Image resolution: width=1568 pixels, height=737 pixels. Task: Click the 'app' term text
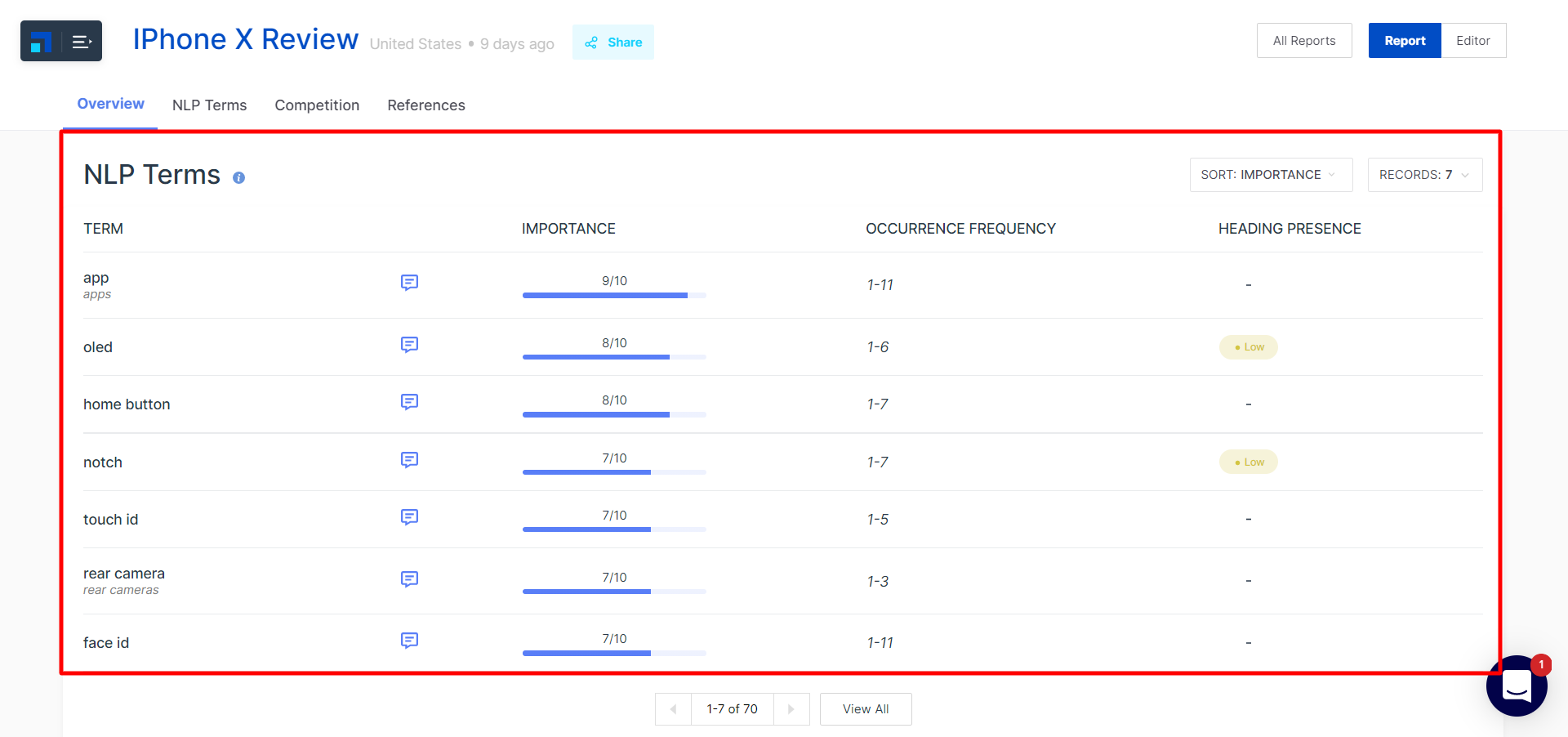[x=96, y=278]
